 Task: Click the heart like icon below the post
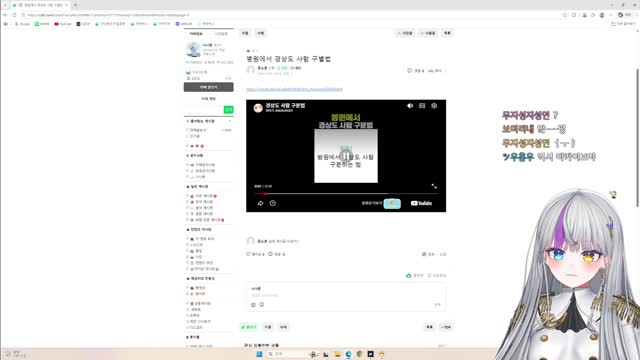click(x=248, y=254)
